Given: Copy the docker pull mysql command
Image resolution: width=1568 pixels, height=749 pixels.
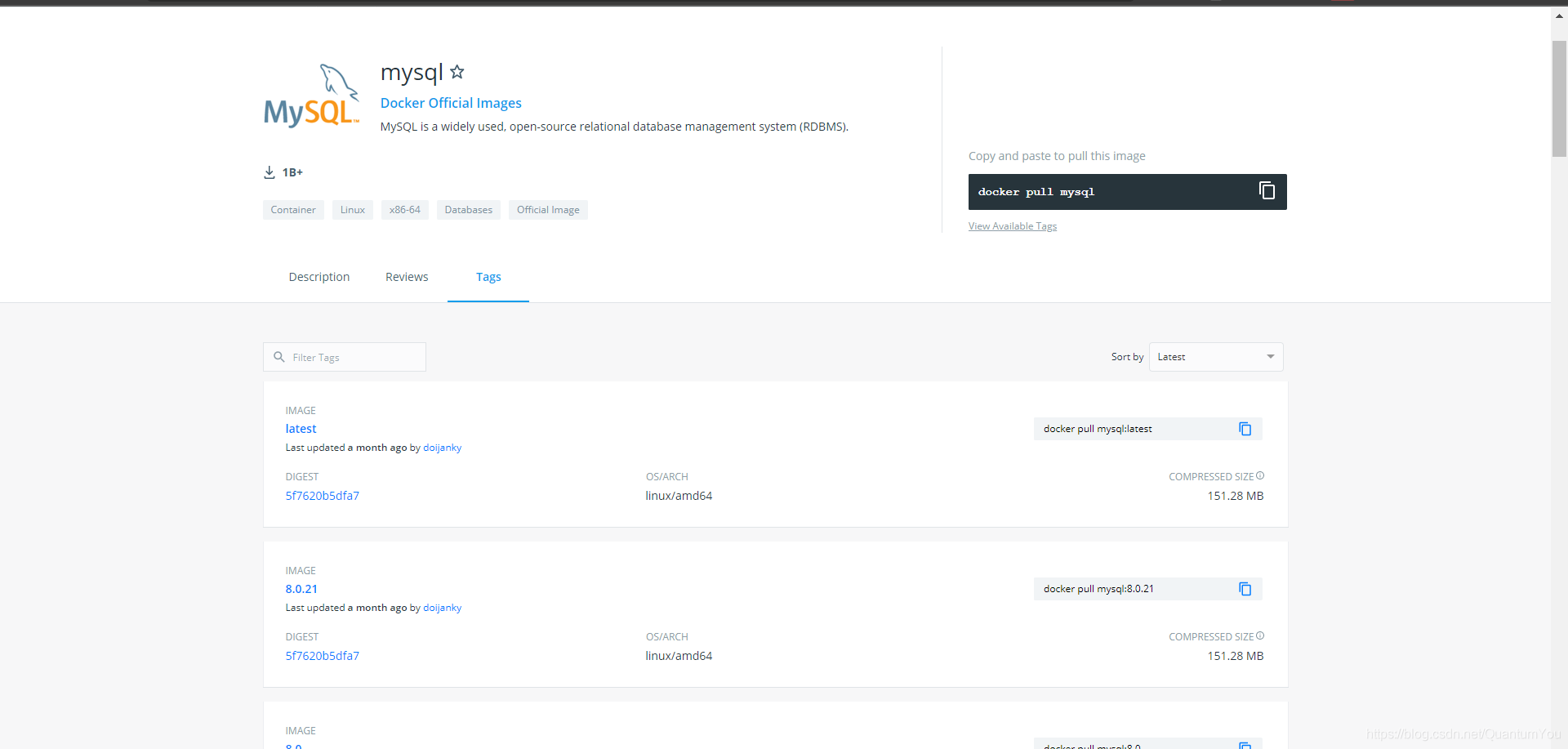Looking at the screenshot, I should point(1267,191).
